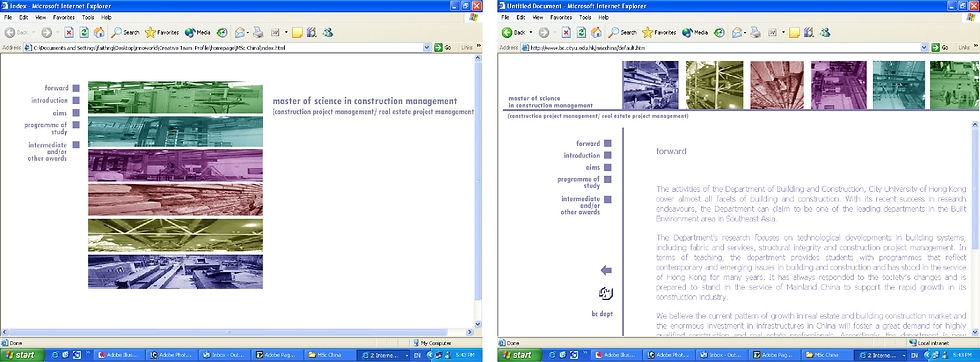The height and width of the screenshot is (362, 980).
Task: Open Favorites pane in the Untitled Document toolbar
Action: [x=659, y=33]
